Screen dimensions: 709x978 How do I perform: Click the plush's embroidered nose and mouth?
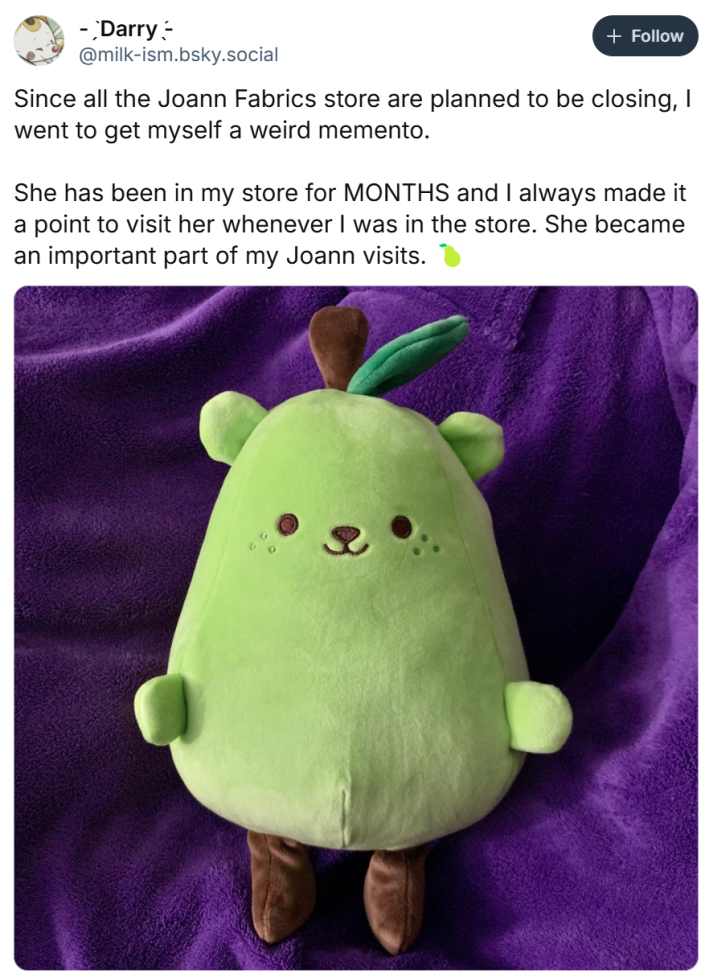[346, 541]
